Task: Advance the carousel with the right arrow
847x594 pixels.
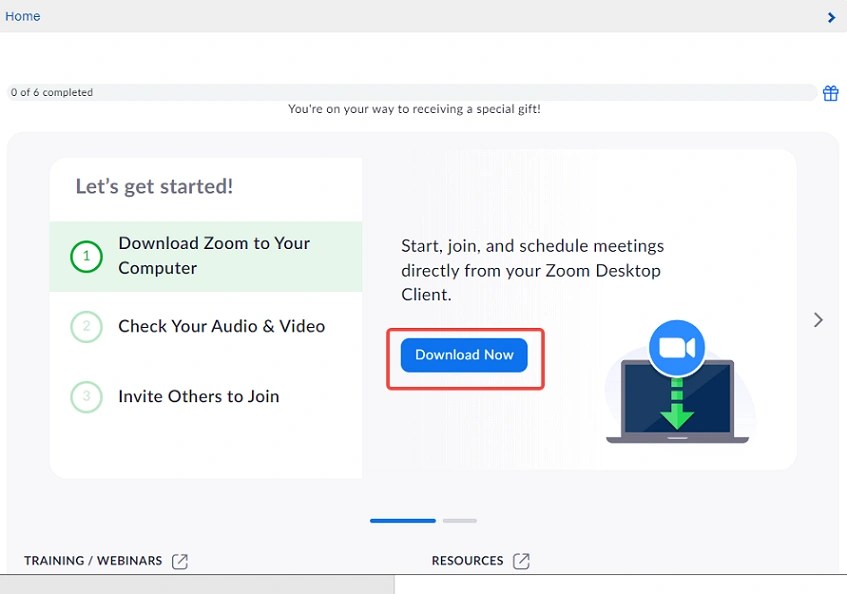Action: pyautogui.click(x=818, y=320)
